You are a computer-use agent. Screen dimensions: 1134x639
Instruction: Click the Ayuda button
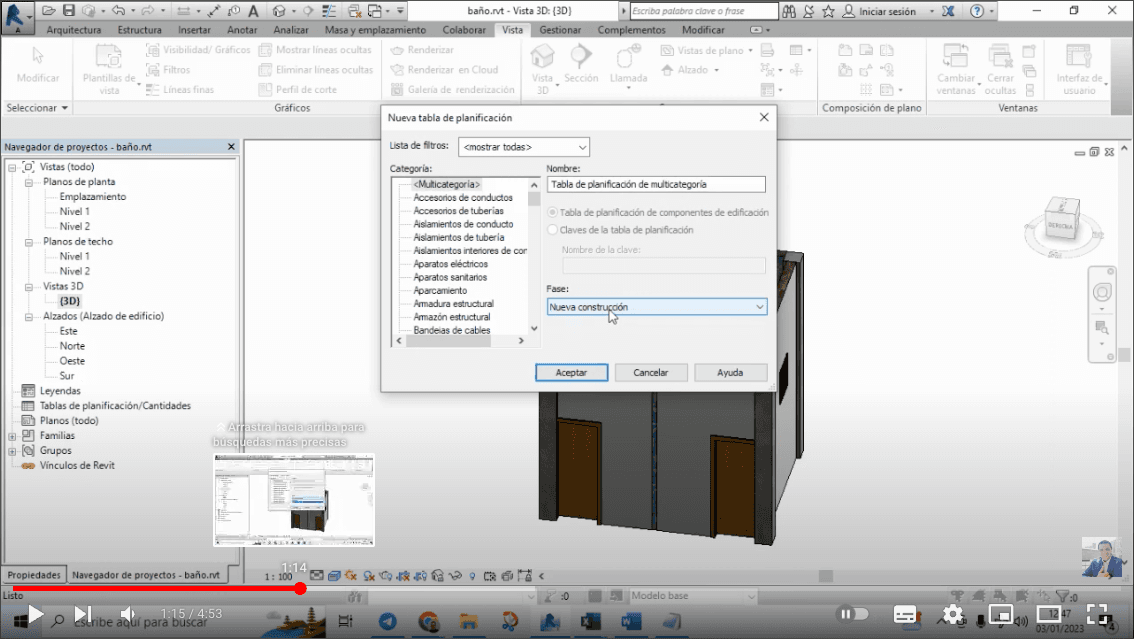click(730, 372)
